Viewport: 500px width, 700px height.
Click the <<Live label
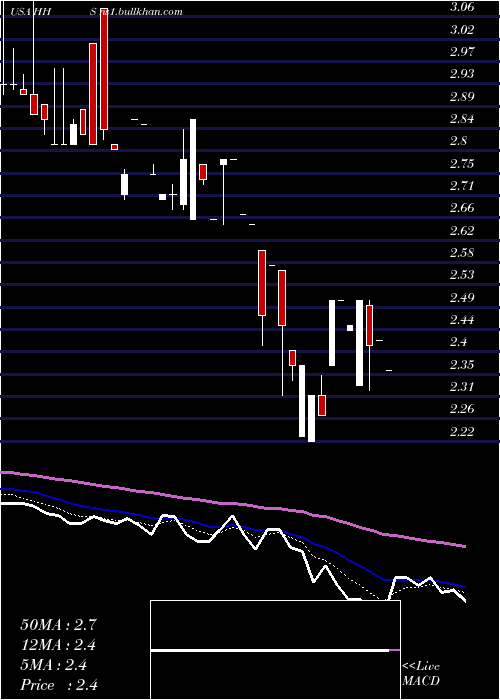[x=421, y=667]
